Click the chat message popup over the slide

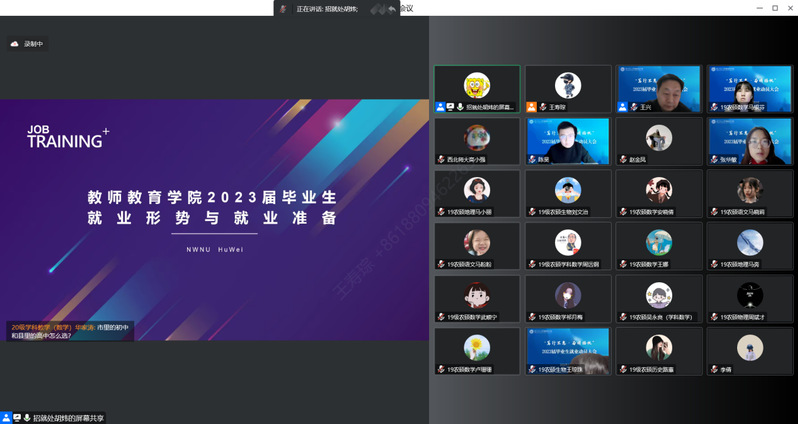(x=68, y=331)
